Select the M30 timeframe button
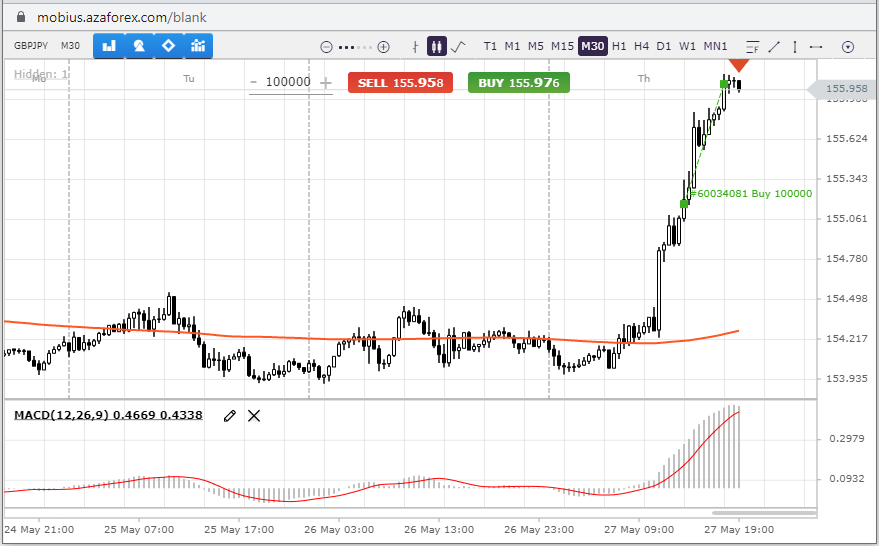 pos(592,46)
